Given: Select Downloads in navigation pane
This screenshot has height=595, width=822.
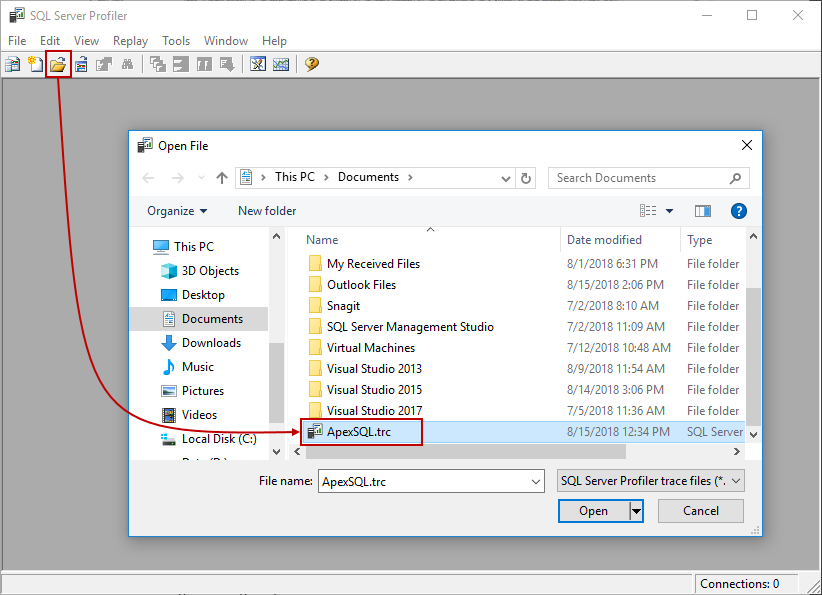Looking at the screenshot, I should pos(201,343).
